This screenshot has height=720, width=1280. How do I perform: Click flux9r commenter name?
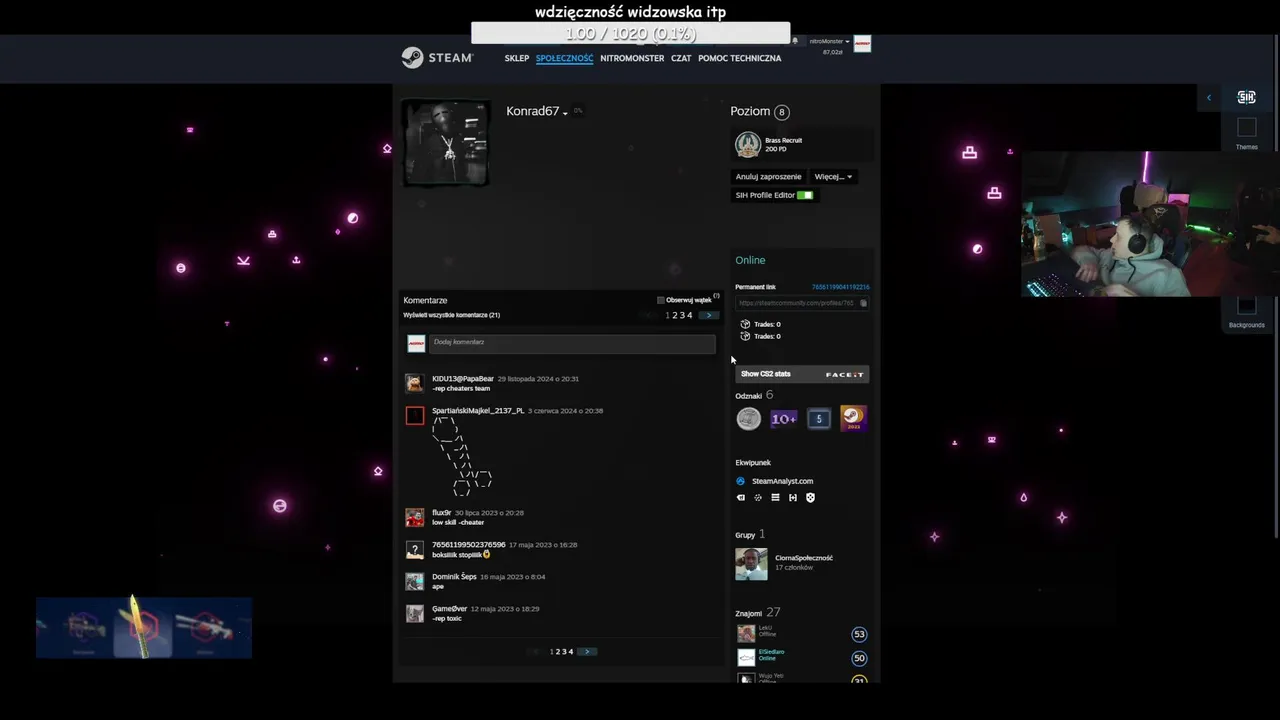click(441, 513)
